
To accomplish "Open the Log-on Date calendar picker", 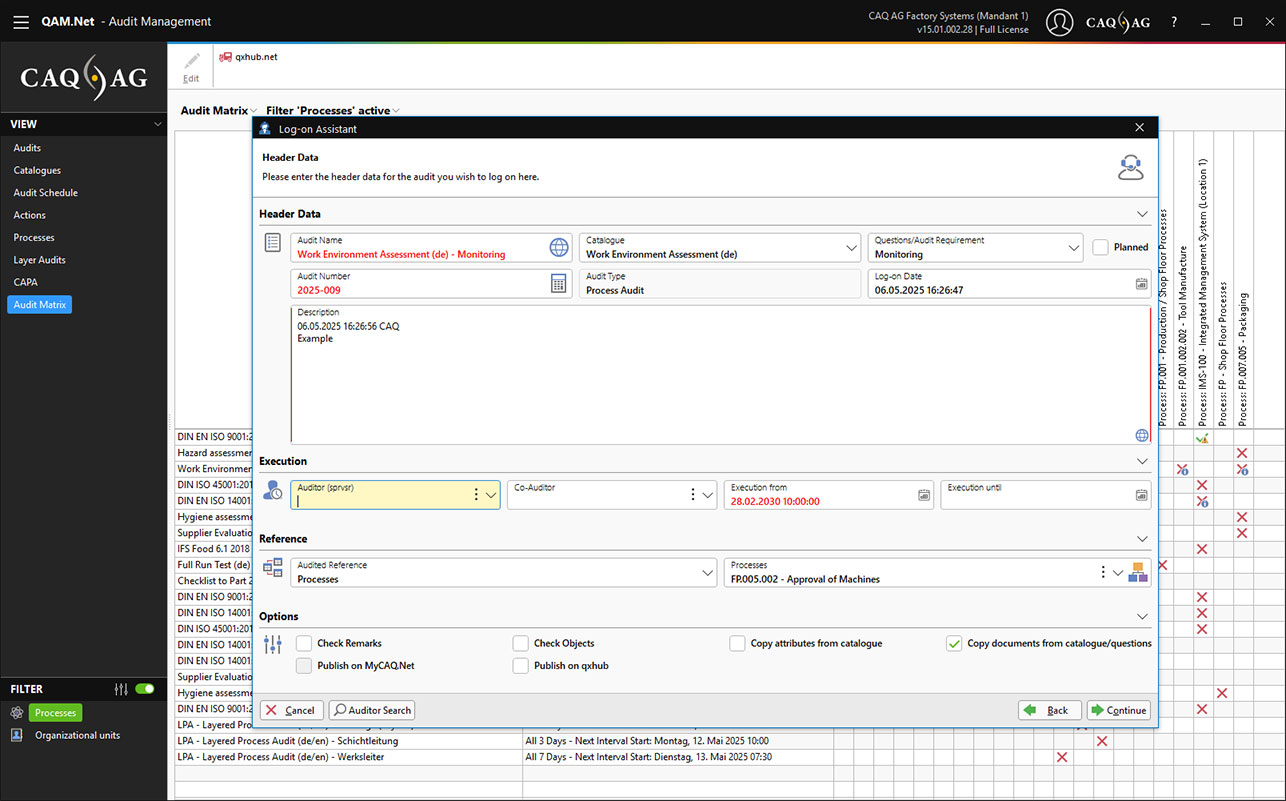I will coord(1141,284).
